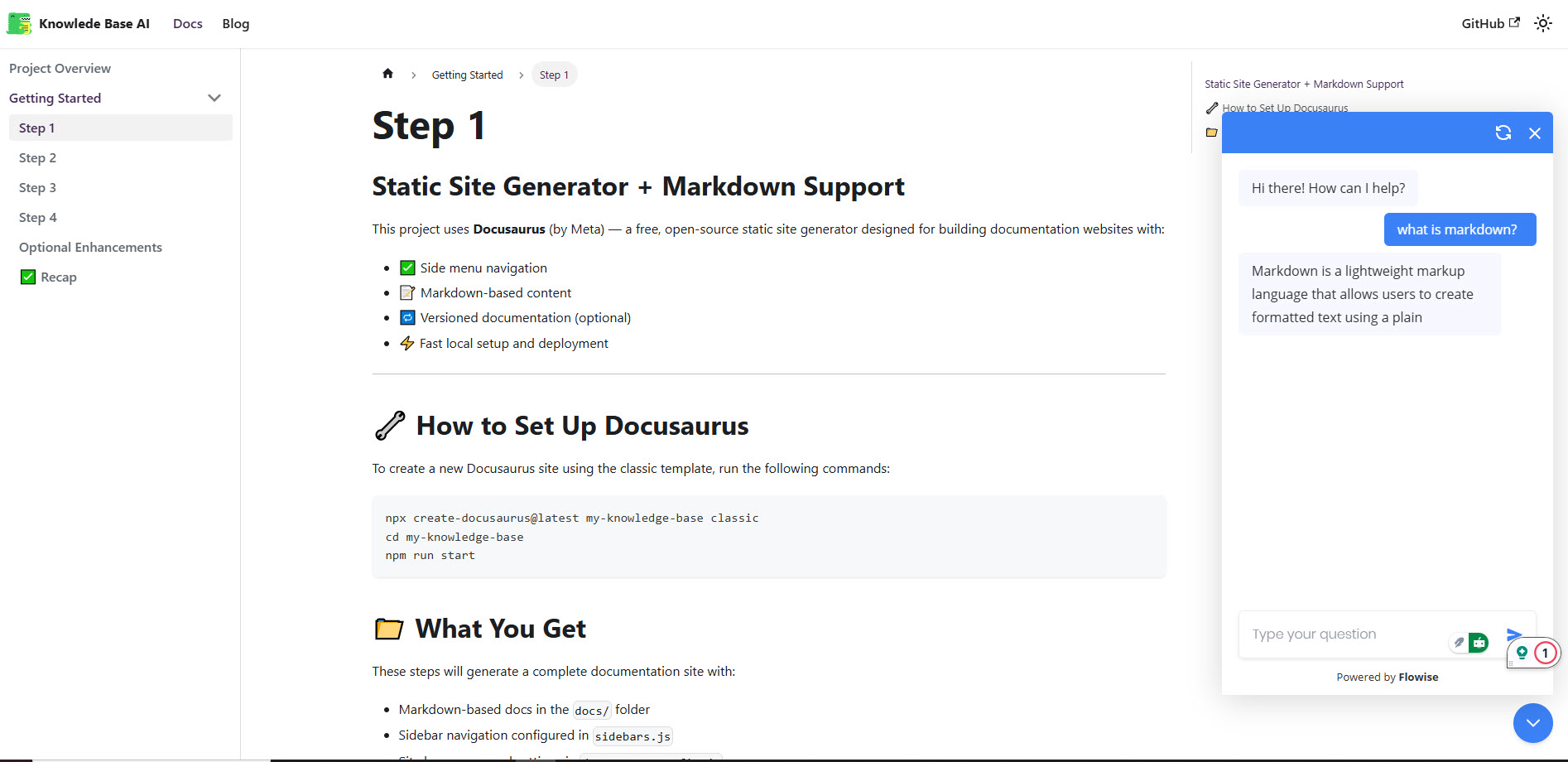Click the Docusaurus logo in navbar
The height and width of the screenshot is (762, 1568).
[x=19, y=23]
